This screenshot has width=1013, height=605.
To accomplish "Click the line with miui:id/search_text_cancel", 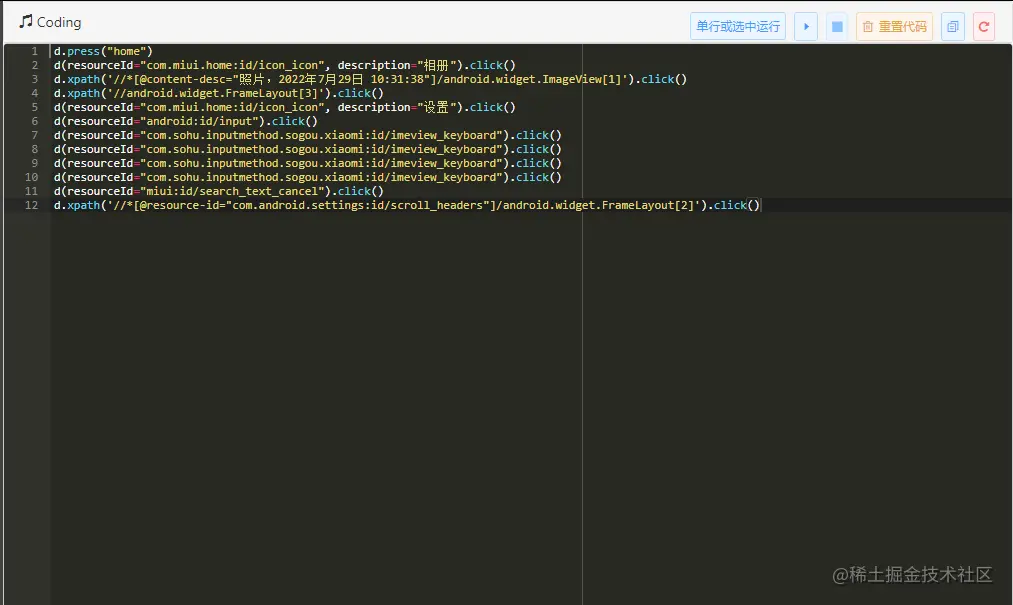I will pyautogui.click(x=218, y=191).
